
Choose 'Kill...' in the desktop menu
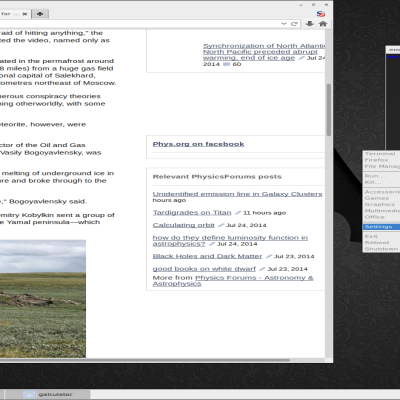(382, 182)
